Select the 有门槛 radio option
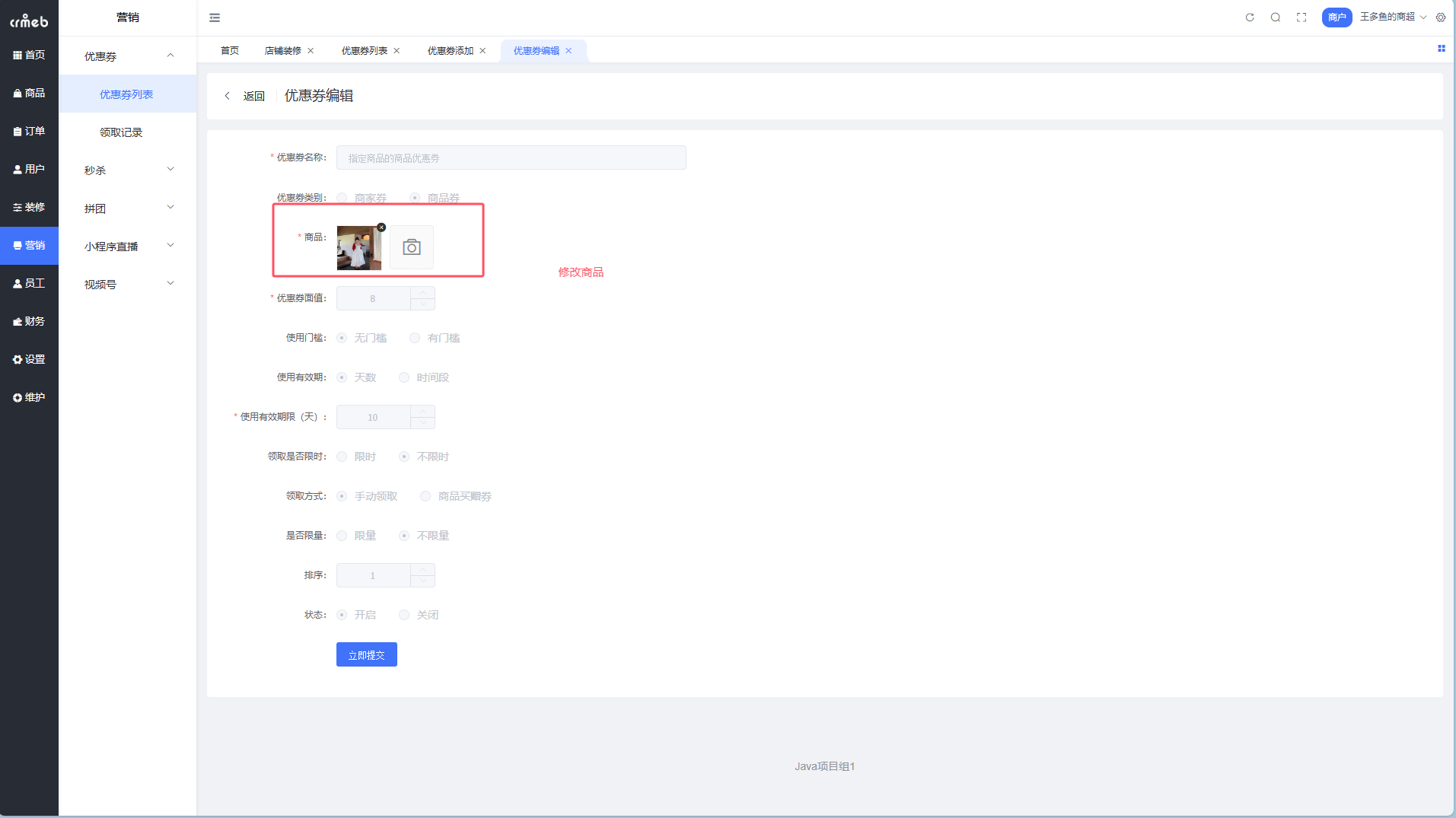This screenshot has height=818, width=1456. click(415, 338)
